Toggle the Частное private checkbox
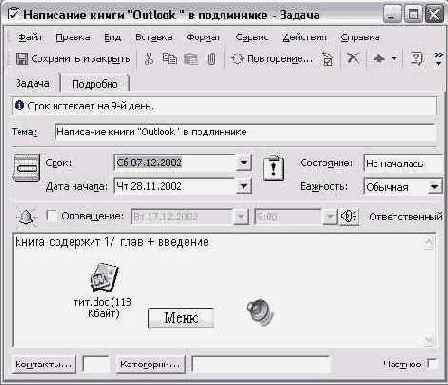The width and height of the screenshot is (448, 385). pos(432,363)
